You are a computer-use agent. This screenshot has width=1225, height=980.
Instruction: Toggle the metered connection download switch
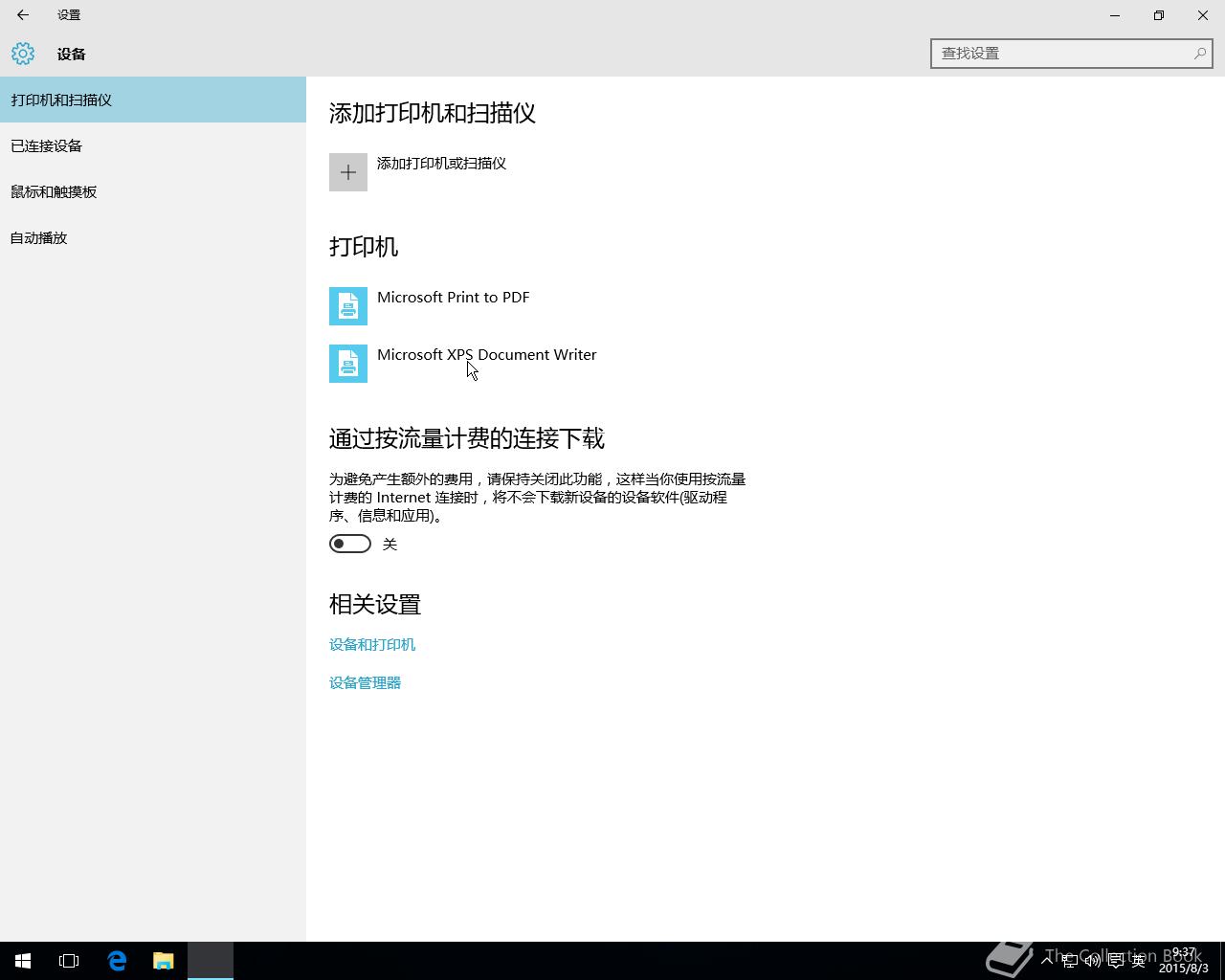click(350, 544)
